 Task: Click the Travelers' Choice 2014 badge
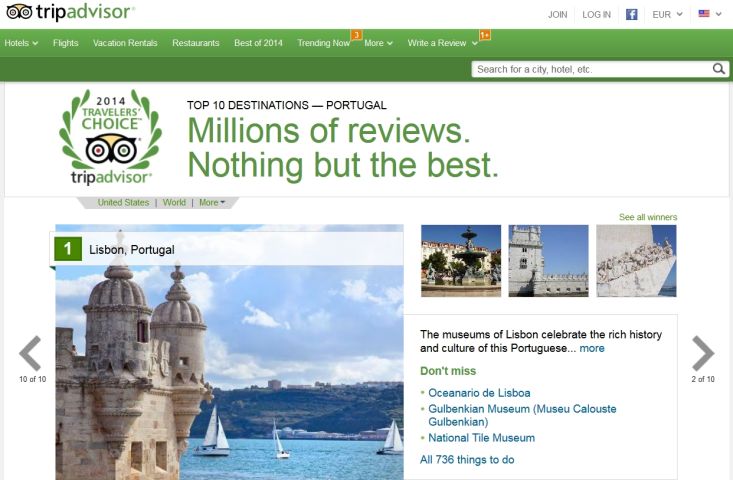point(110,137)
